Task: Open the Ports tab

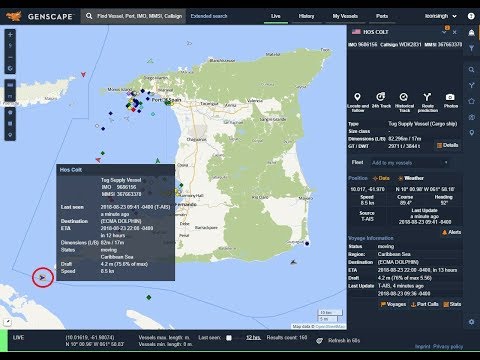Action: coord(382,16)
